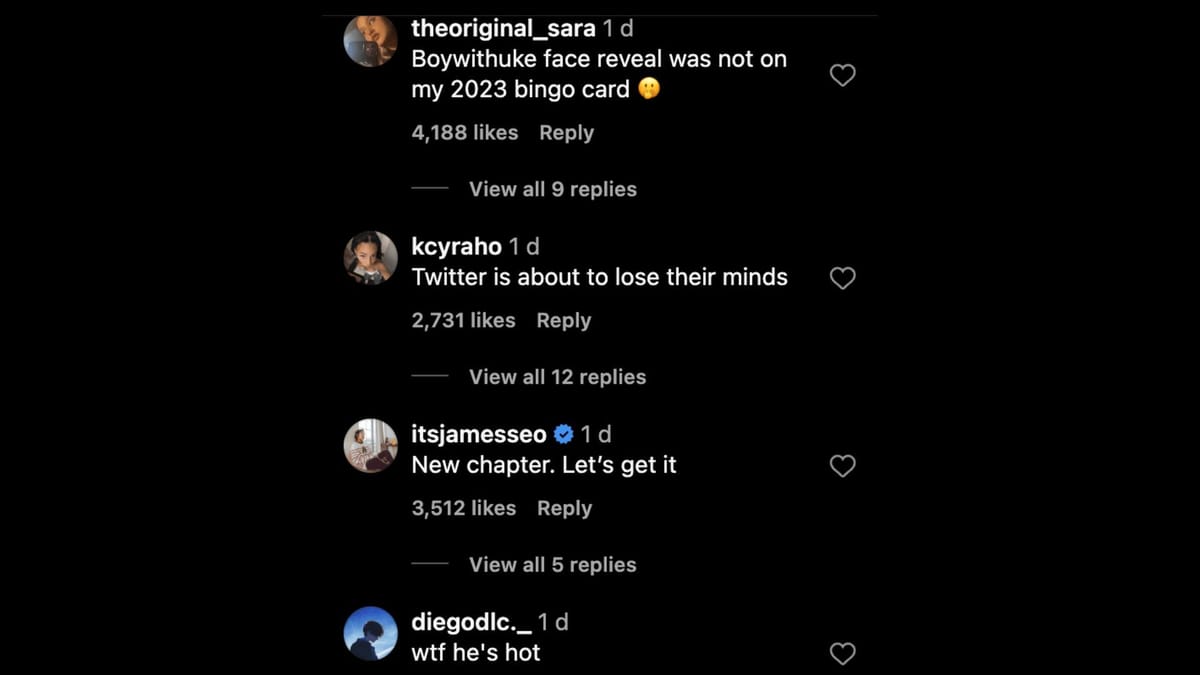Open theoriginal_sara's profile picture
This screenshot has width=1200, height=675.
point(371,41)
